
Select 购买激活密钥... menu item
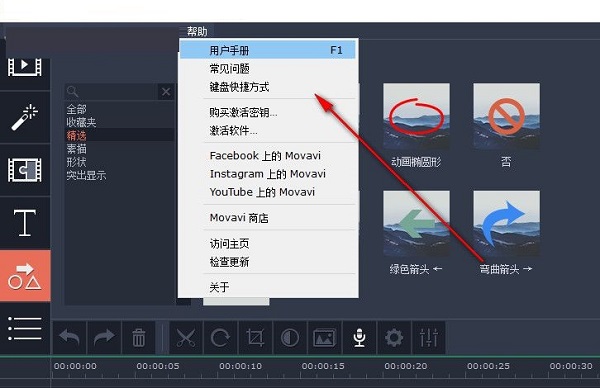click(268, 112)
